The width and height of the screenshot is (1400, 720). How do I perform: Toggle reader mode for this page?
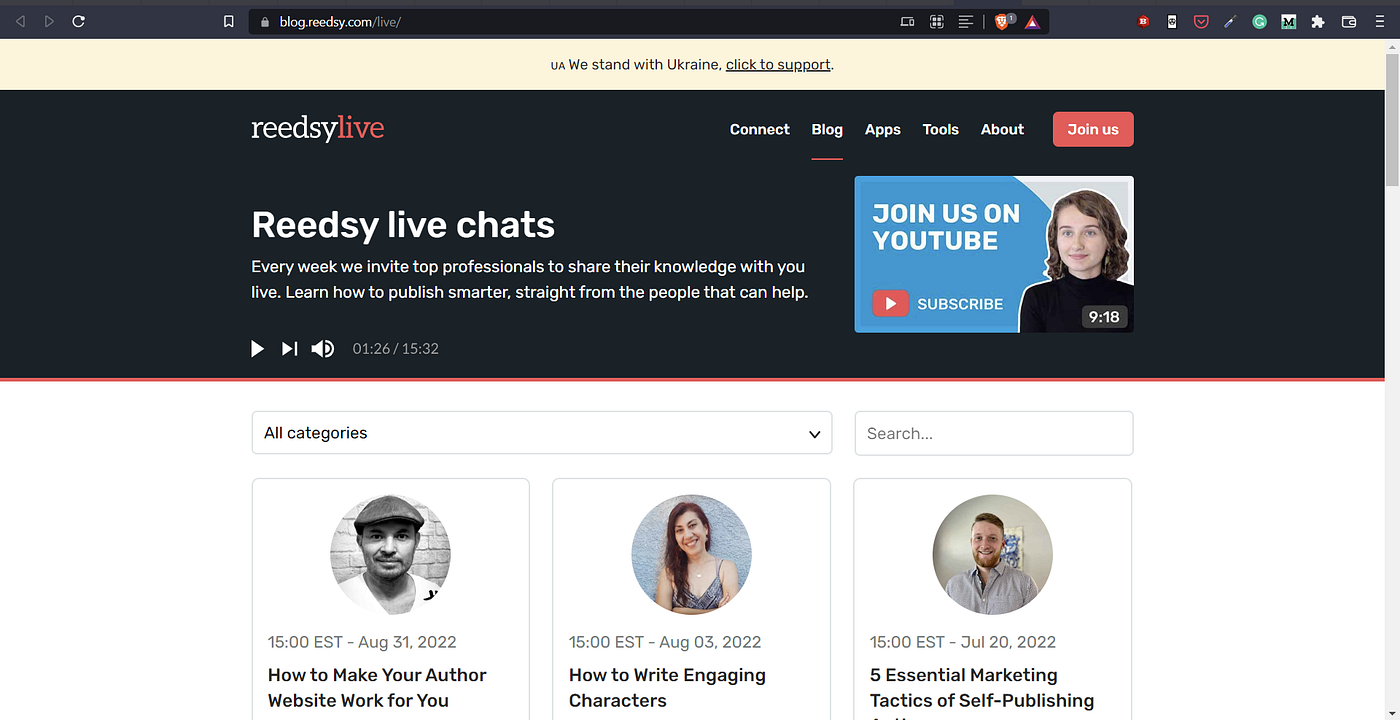pos(965,21)
